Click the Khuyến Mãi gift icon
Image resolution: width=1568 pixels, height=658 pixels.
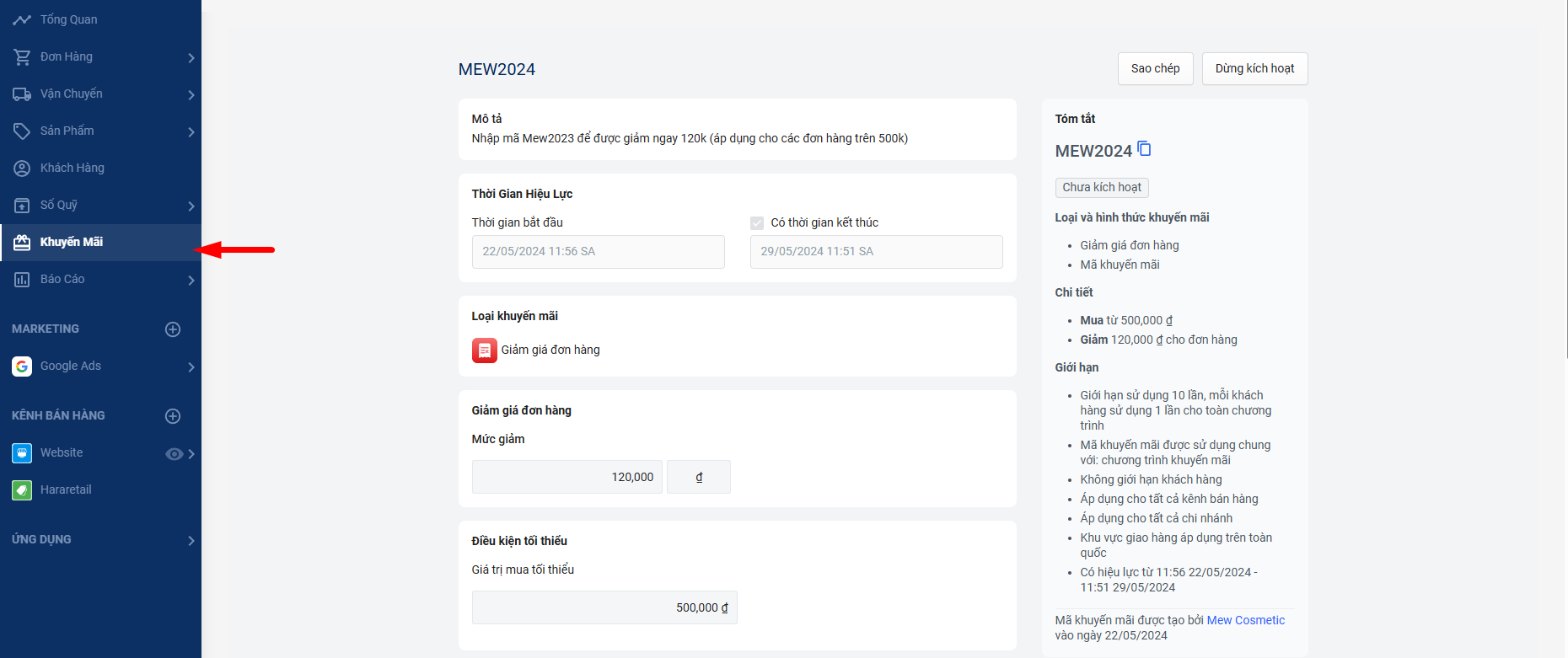point(22,242)
